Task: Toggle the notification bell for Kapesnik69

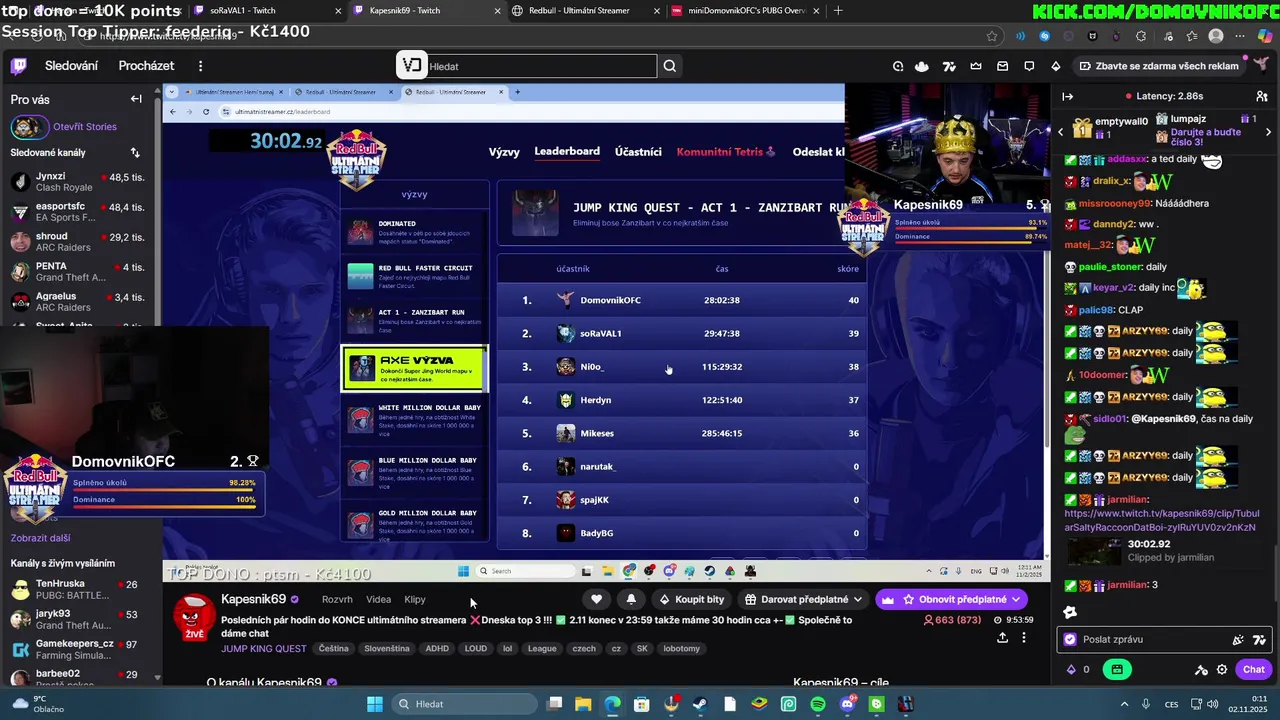Action: point(631,599)
